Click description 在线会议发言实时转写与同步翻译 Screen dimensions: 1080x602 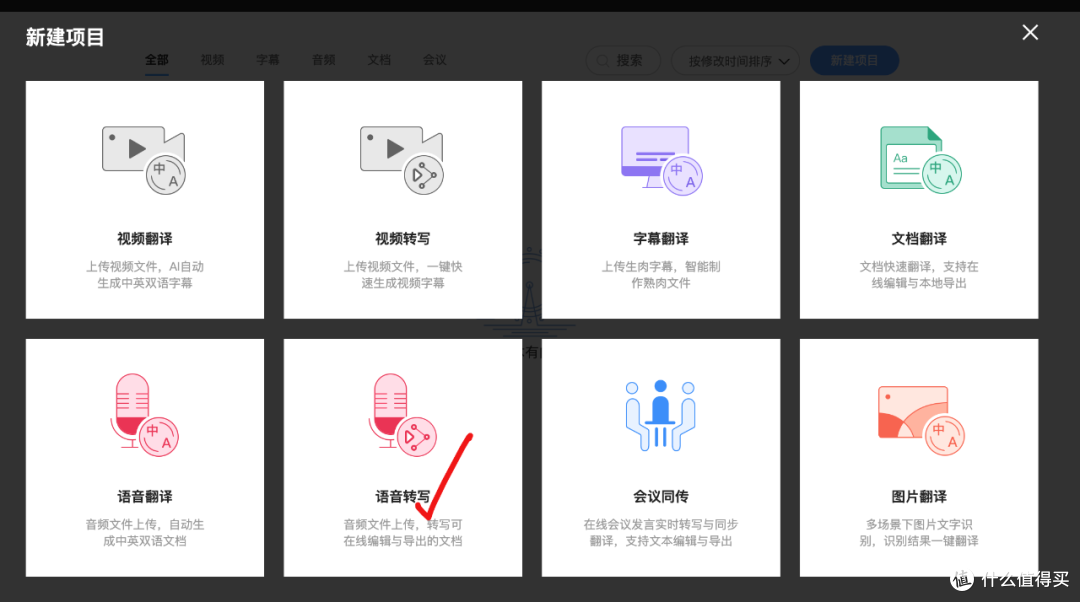(x=661, y=532)
